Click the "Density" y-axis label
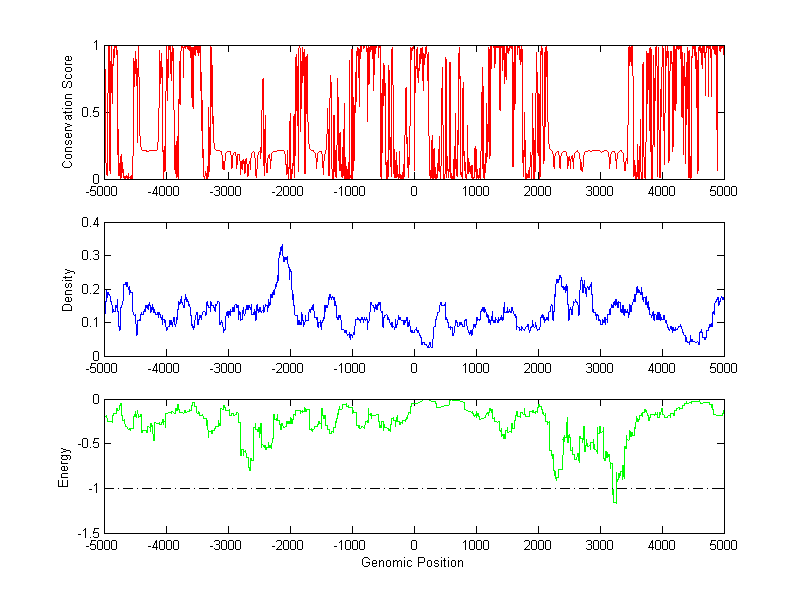The height and width of the screenshot is (599, 800). pyautogui.click(x=67, y=289)
